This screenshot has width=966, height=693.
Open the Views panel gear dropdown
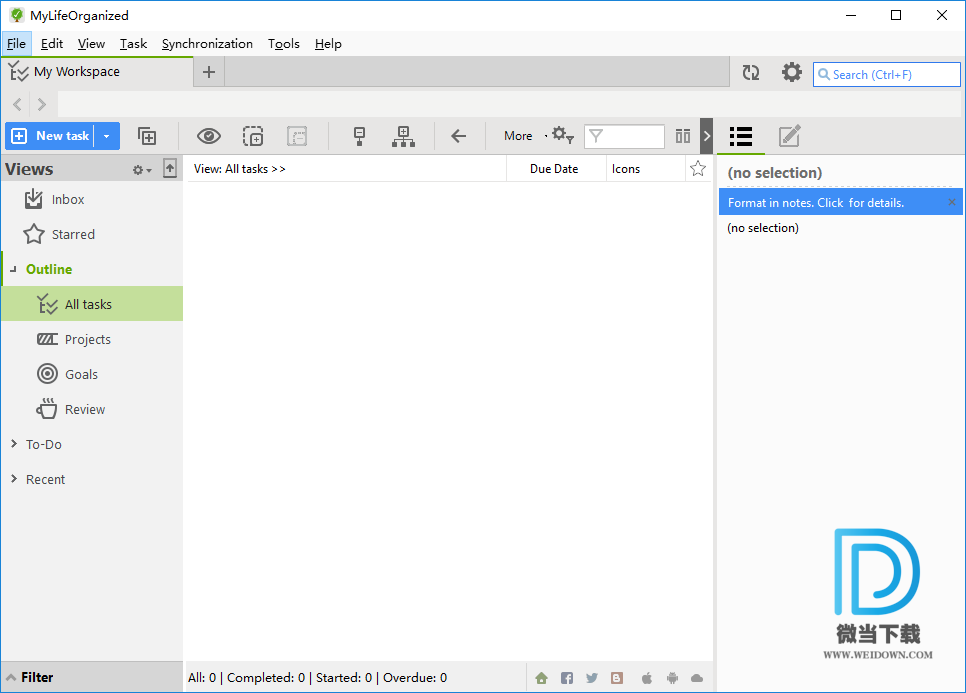[142, 170]
